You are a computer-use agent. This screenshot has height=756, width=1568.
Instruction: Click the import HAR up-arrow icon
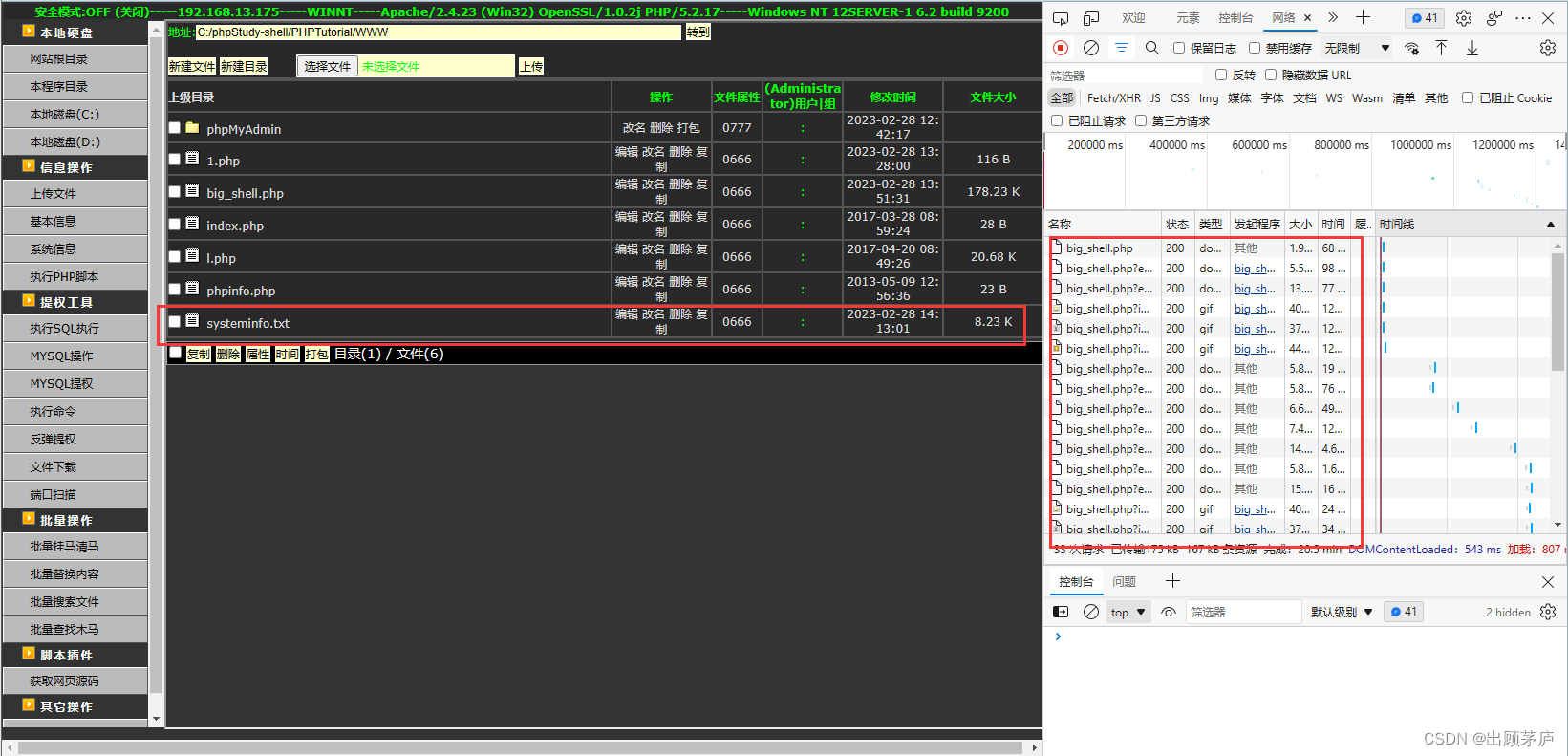[x=1441, y=48]
